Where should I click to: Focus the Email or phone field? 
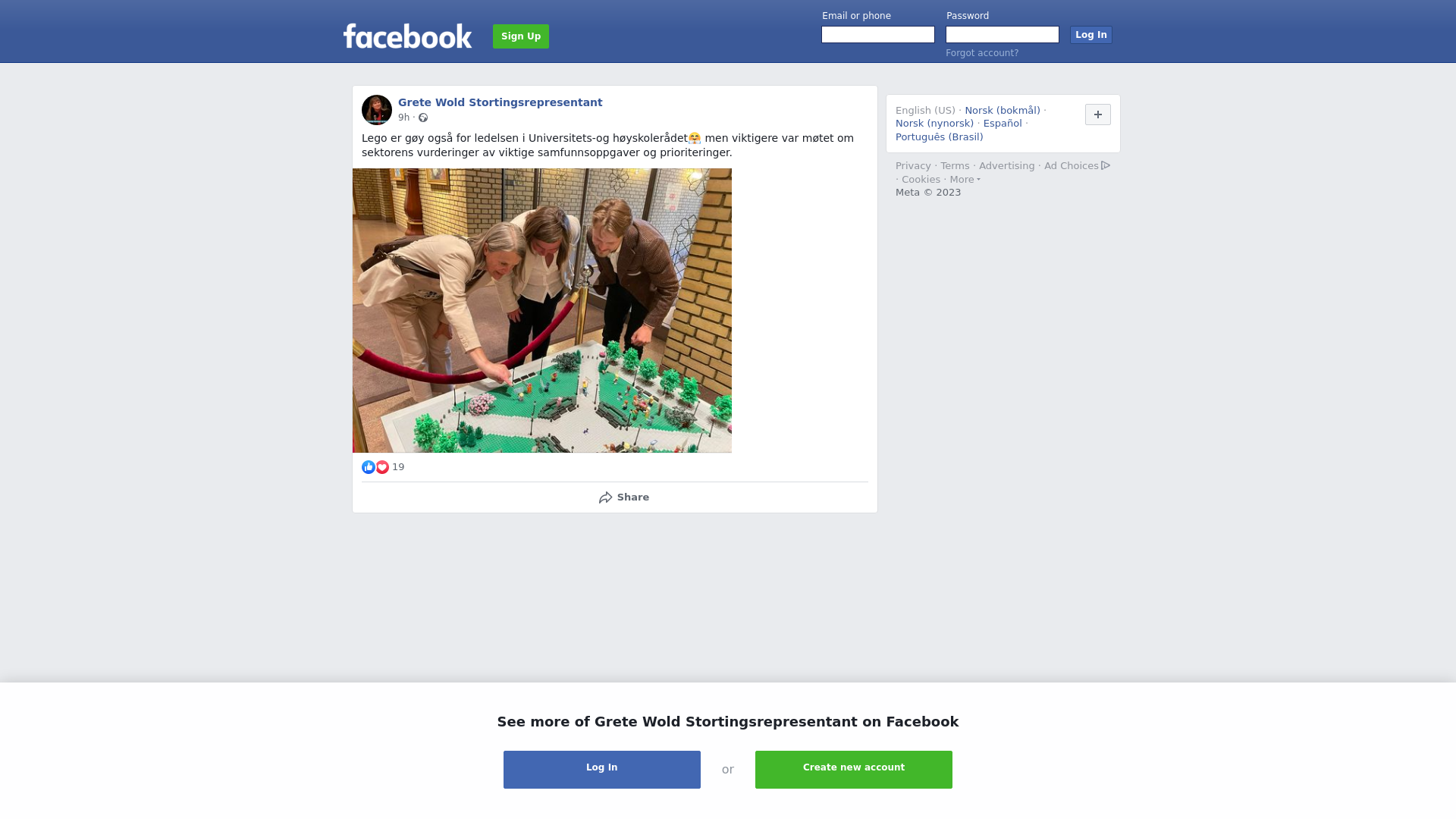(878, 35)
